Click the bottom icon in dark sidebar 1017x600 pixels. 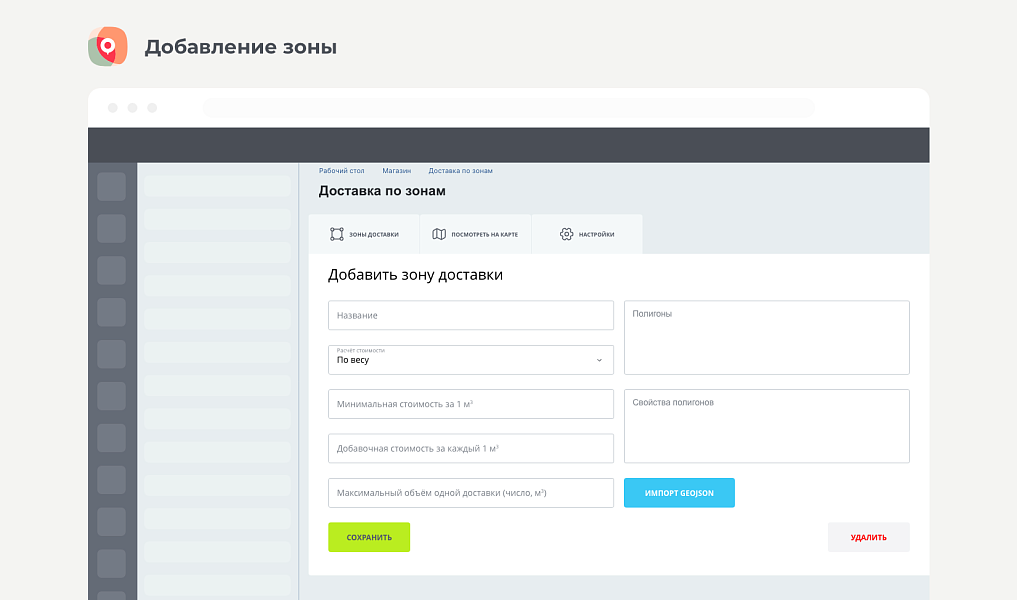pos(110,563)
